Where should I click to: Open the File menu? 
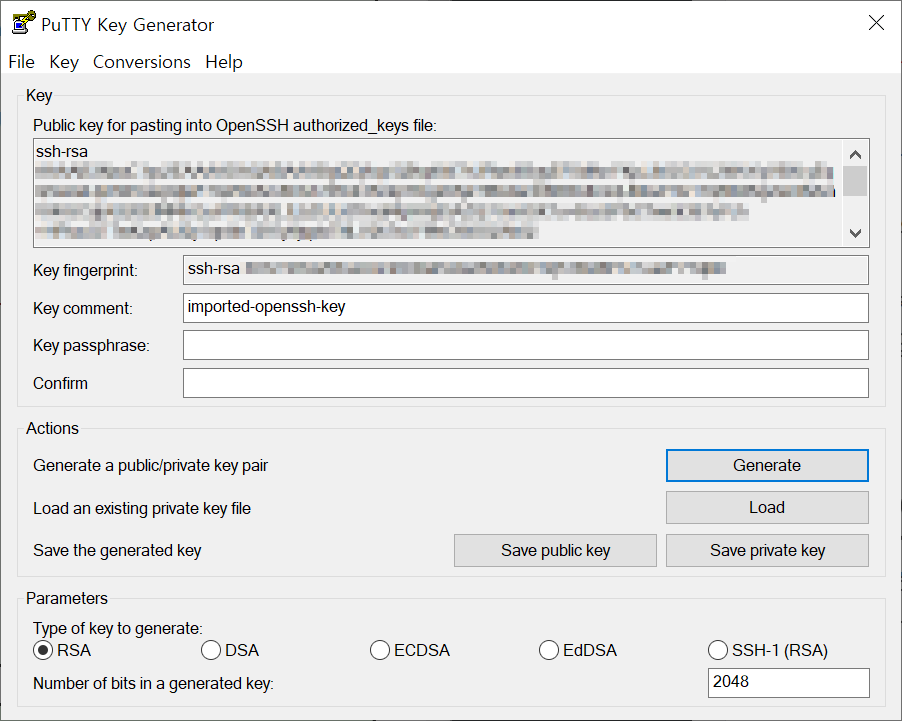[x=21, y=62]
